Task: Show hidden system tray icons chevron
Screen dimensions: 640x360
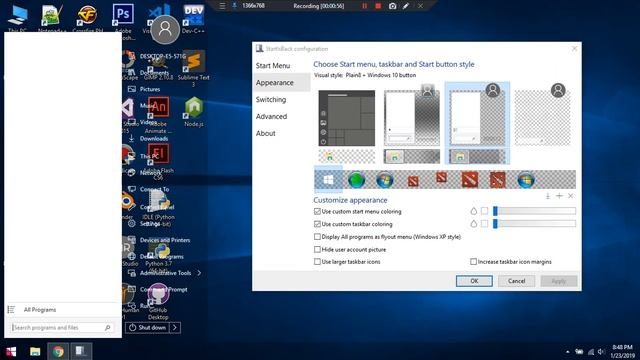Action: point(567,351)
